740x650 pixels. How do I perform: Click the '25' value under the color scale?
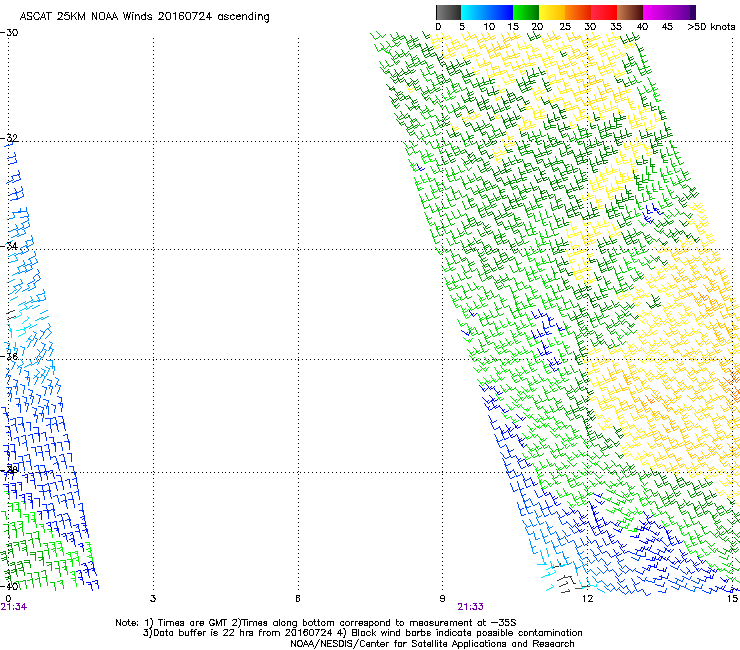[x=565, y=27]
